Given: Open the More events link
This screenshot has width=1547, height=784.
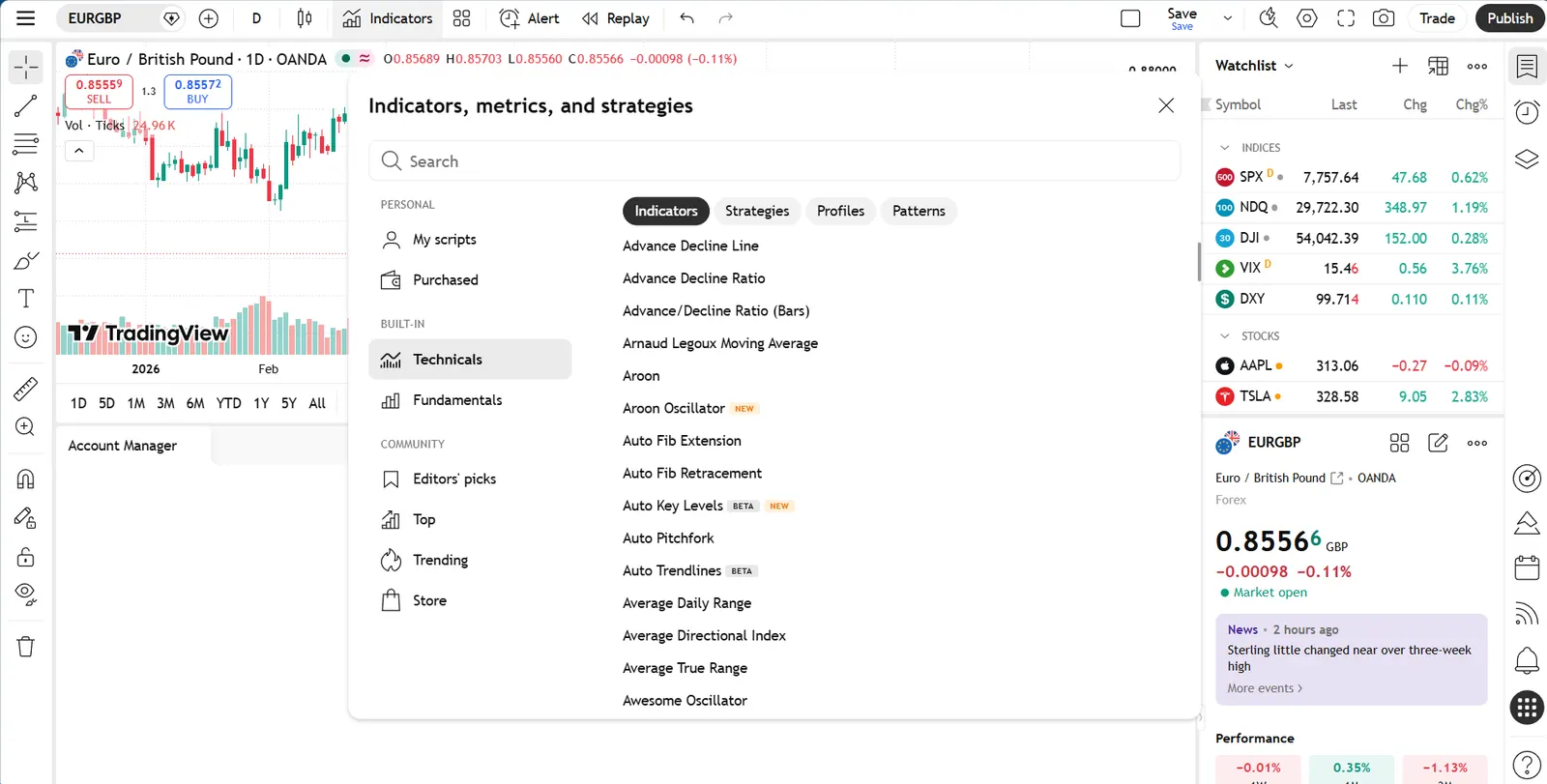Looking at the screenshot, I should click(x=1265, y=688).
